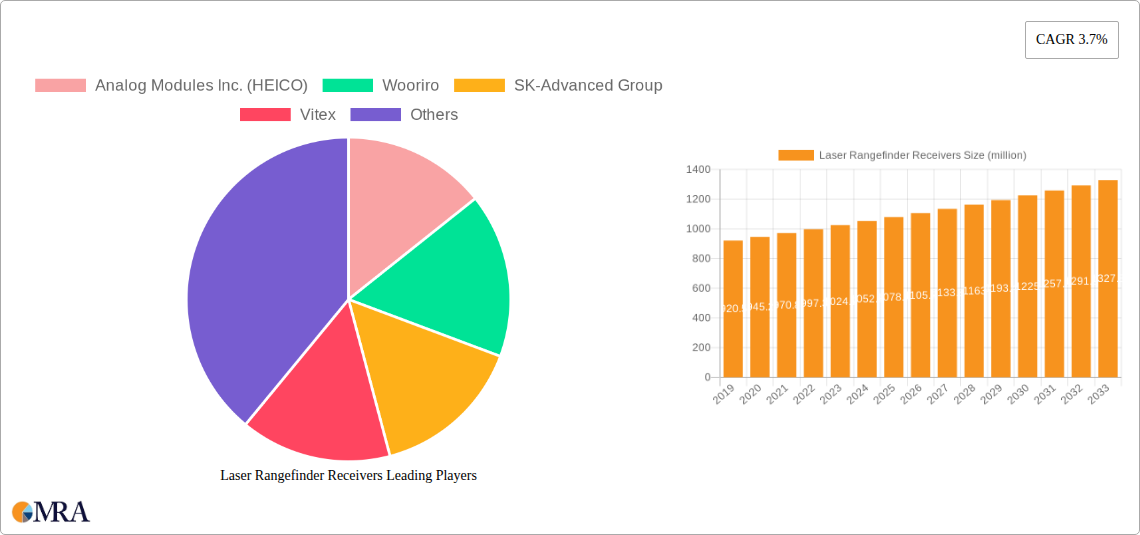Click the orange bar for 2030

1027,286
